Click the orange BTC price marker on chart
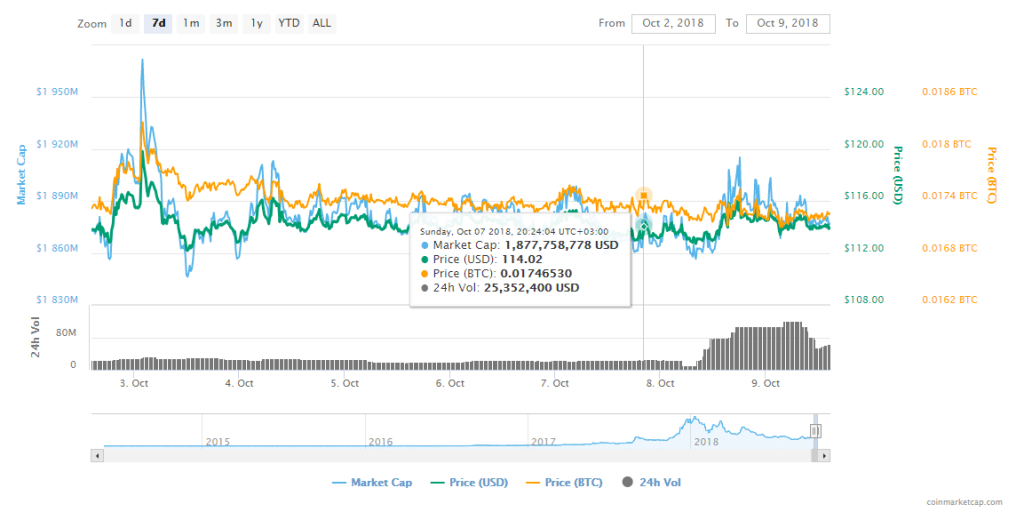The height and width of the screenshot is (520, 1024). coord(643,195)
